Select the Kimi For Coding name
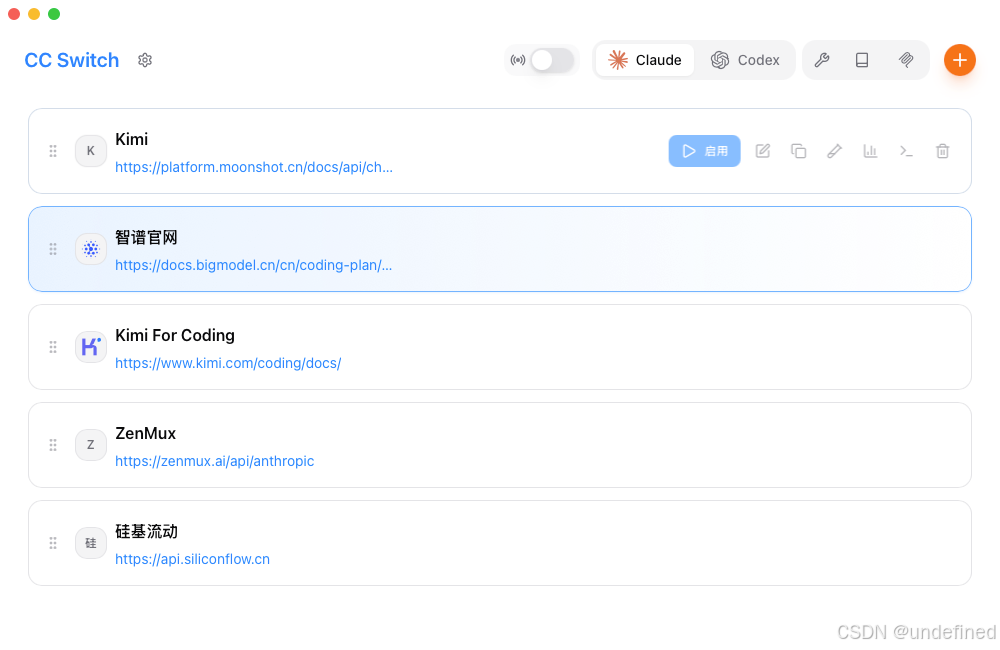The width and height of the screenshot is (1000, 650). point(175,336)
